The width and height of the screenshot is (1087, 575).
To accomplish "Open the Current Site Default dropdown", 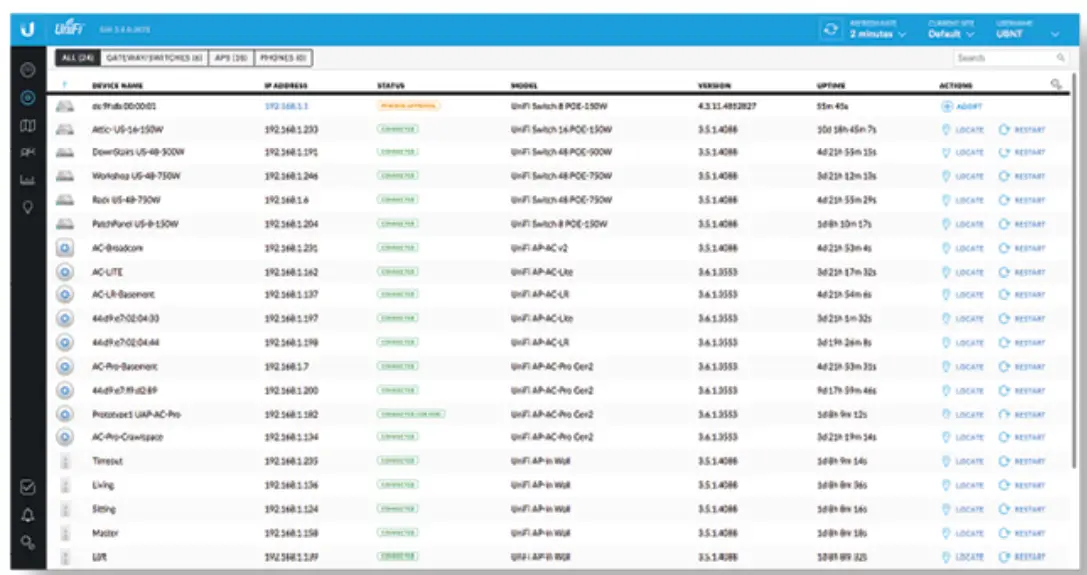I will coord(951,30).
